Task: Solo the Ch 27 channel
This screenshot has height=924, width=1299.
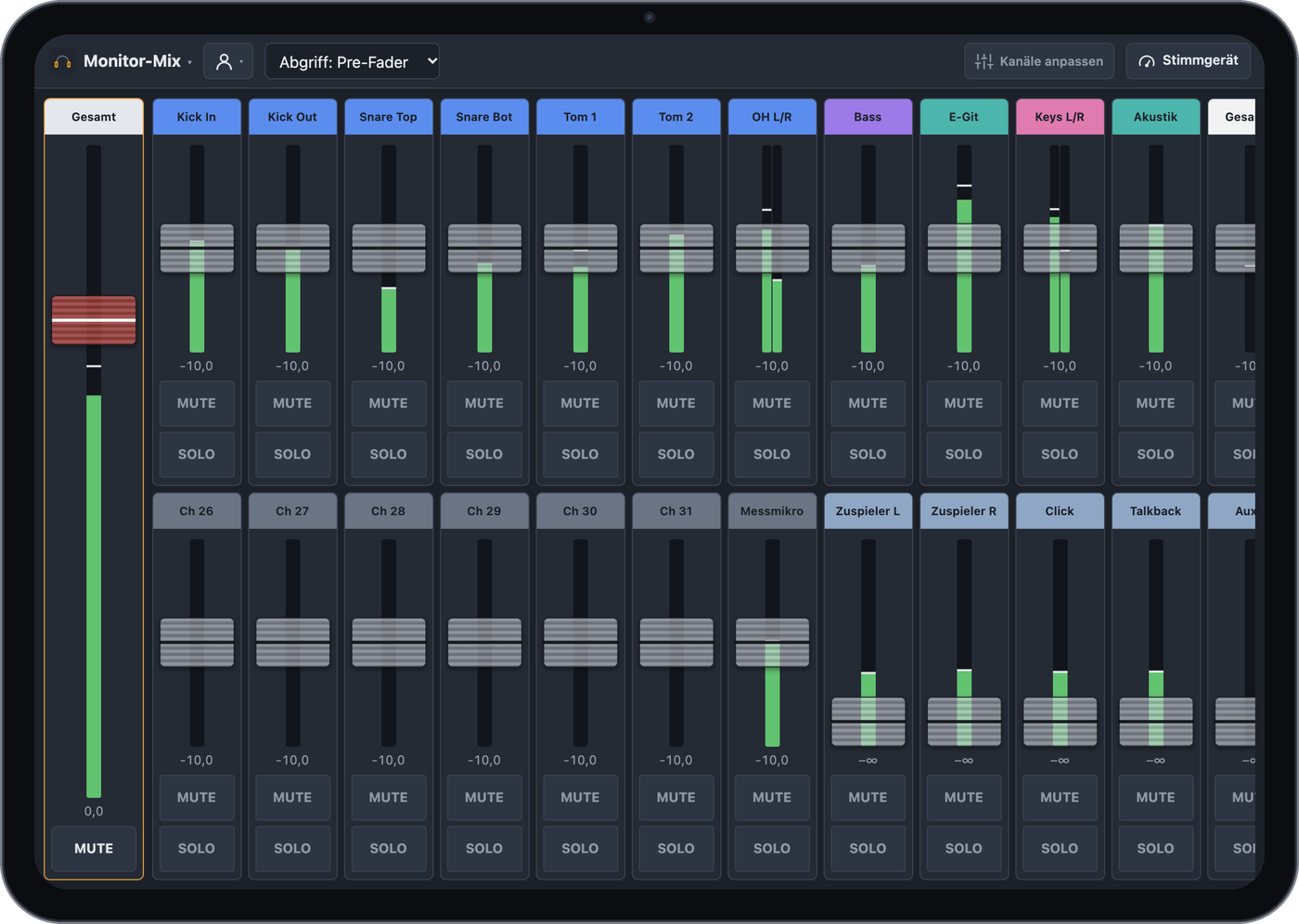Action: click(x=292, y=849)
